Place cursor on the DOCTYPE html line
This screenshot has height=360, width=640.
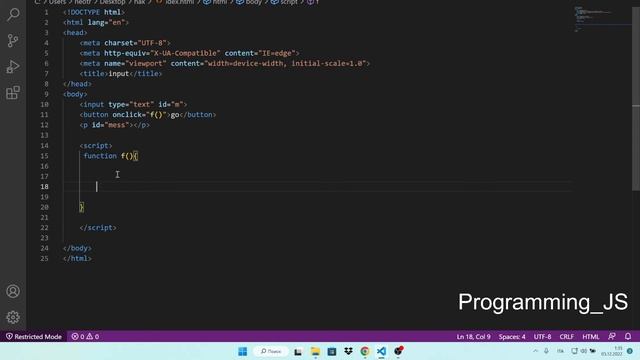94,12
